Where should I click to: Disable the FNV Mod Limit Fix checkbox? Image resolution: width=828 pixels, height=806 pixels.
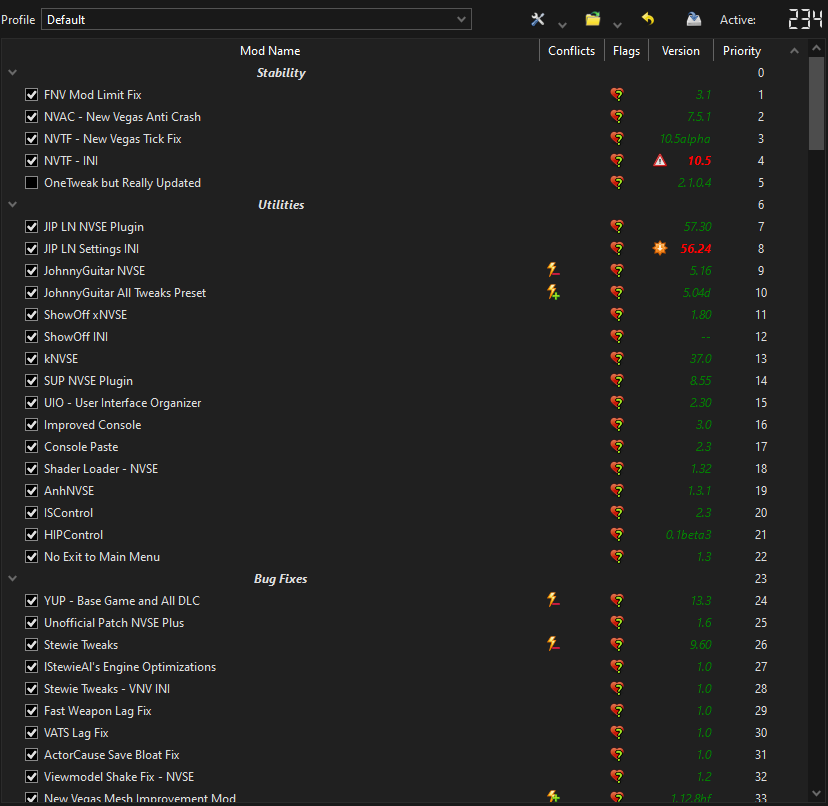32,95
